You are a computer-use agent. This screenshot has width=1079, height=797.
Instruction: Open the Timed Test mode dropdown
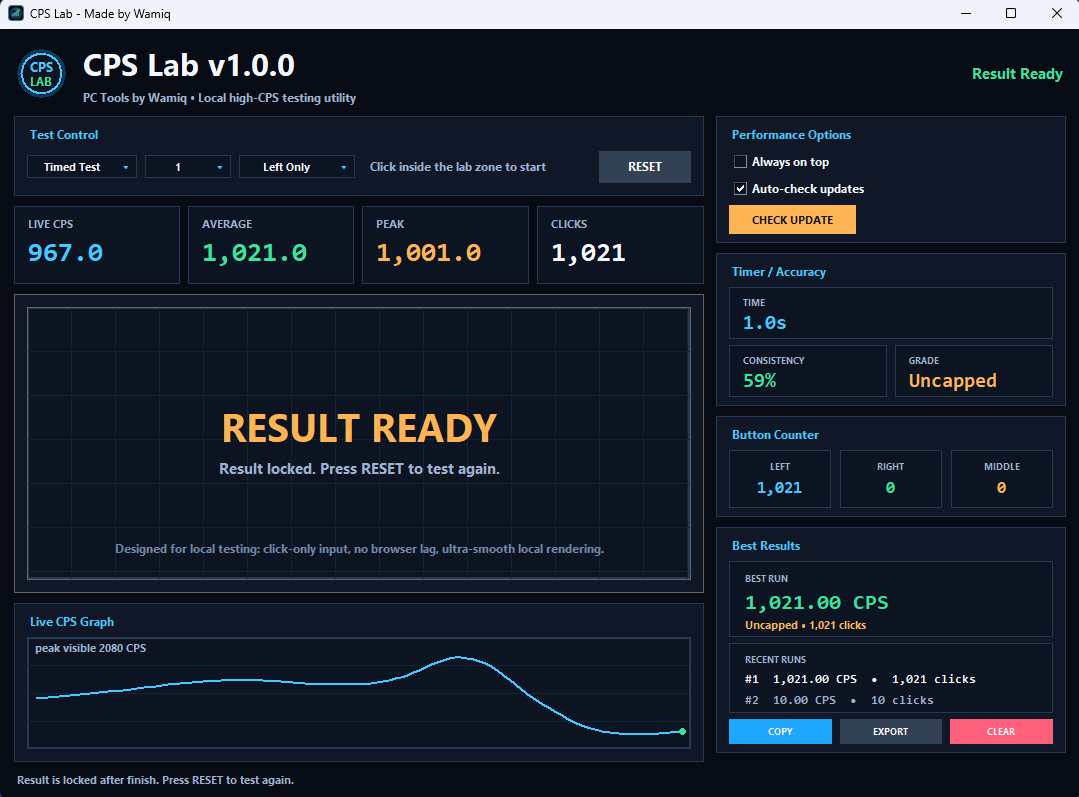tap(82, 167)
